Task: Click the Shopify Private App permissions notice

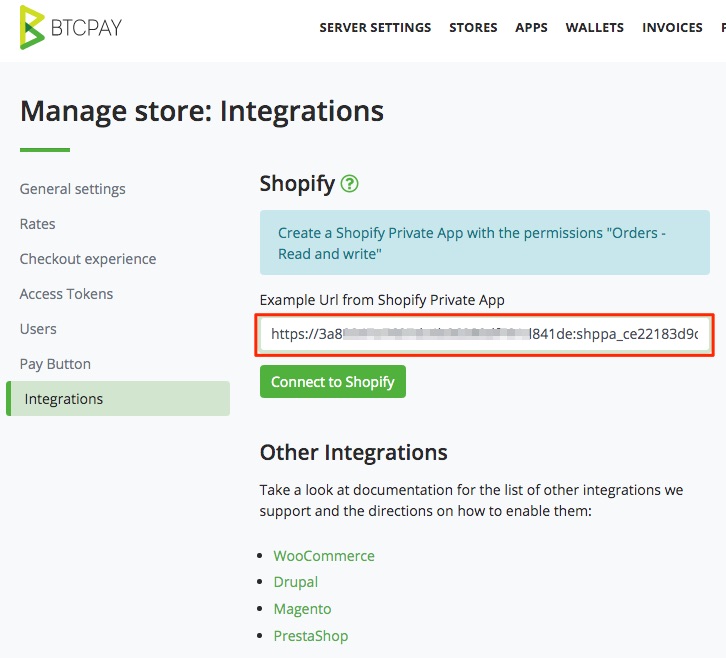Action: coord(484,243)
